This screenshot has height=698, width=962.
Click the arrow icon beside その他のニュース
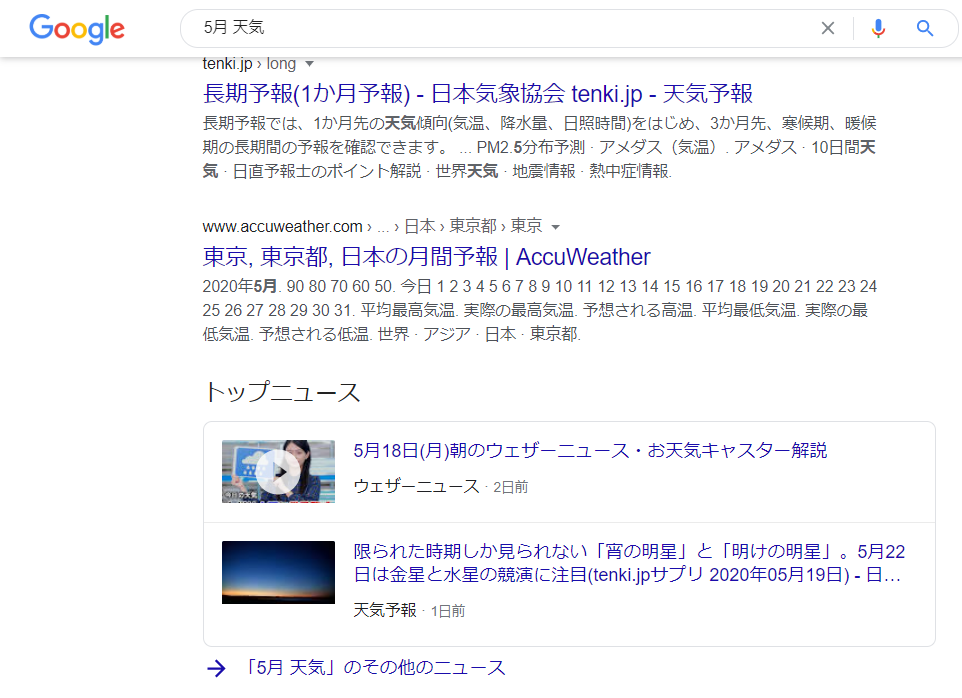(216, 668)
